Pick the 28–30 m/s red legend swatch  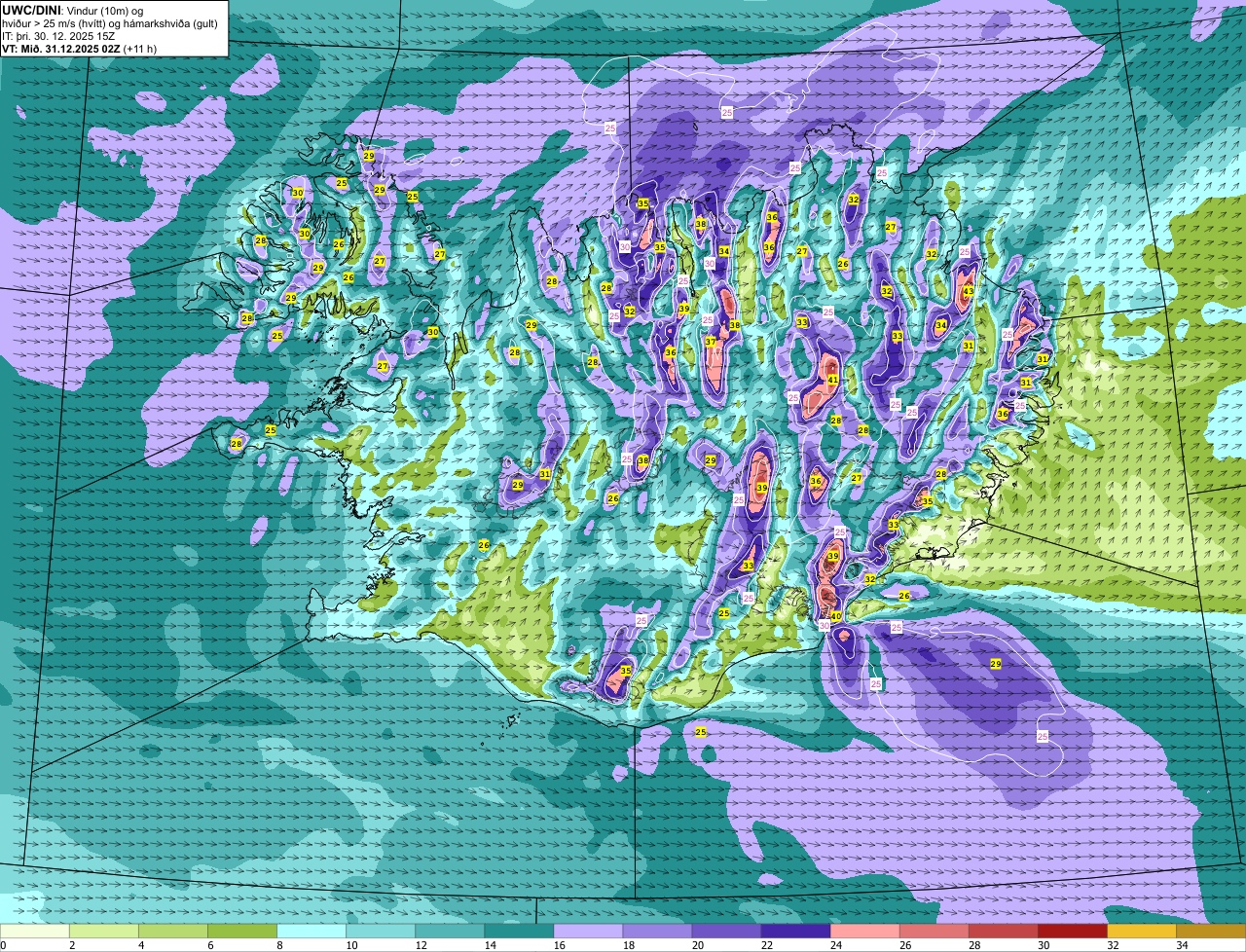point(1003,932)
